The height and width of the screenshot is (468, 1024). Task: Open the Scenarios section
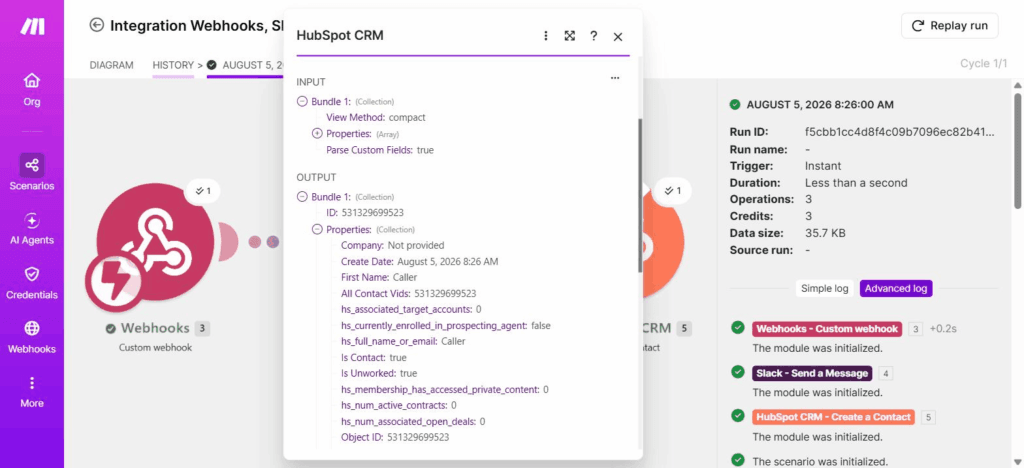pos(31,172)
